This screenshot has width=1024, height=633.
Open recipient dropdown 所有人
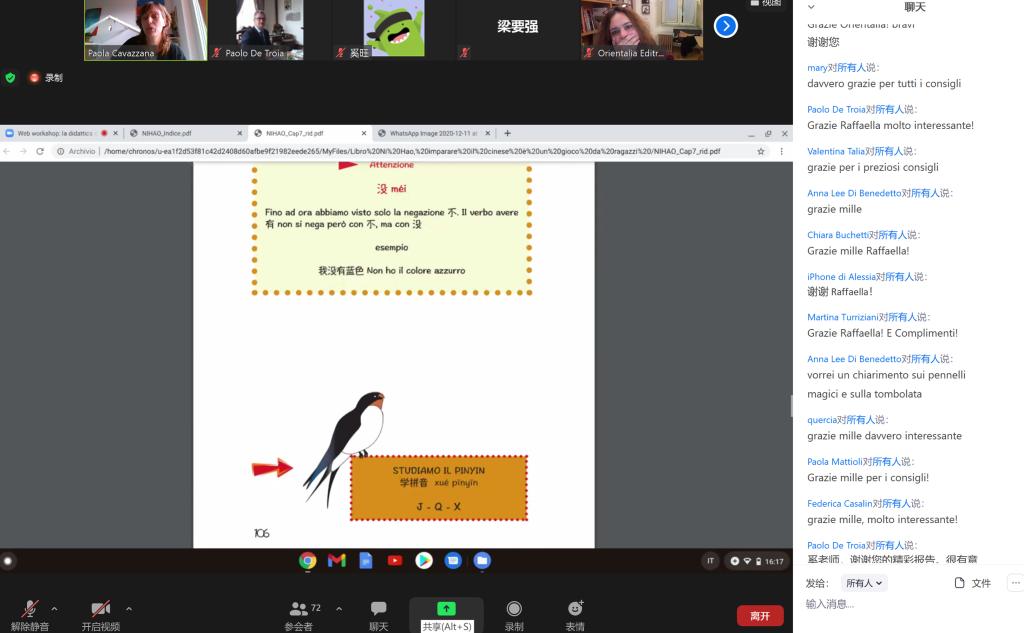tap(864, 583)
